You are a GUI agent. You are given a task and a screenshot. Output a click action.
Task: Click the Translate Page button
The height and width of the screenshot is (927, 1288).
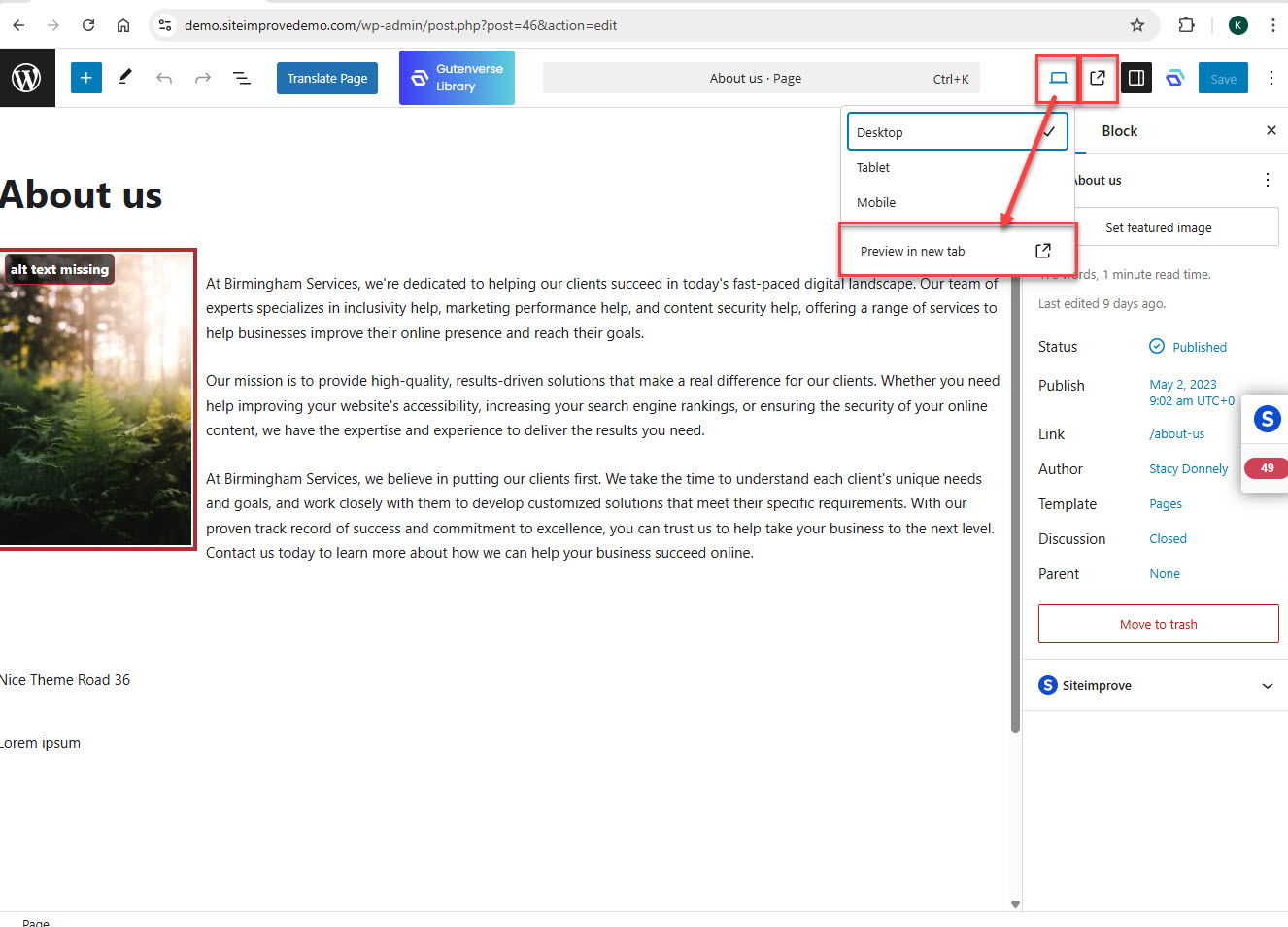coord(327,78)
